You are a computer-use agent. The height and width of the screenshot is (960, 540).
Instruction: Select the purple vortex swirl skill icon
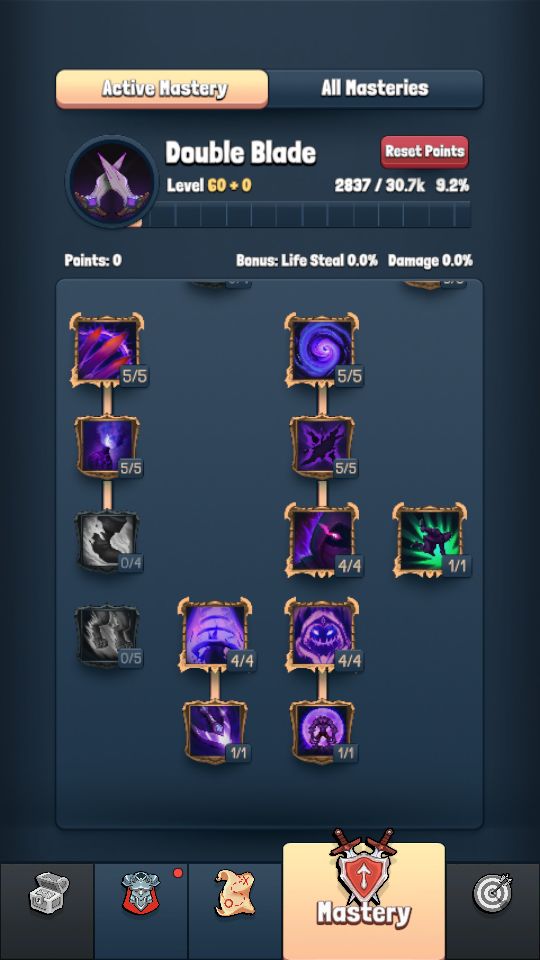[321, 350]
